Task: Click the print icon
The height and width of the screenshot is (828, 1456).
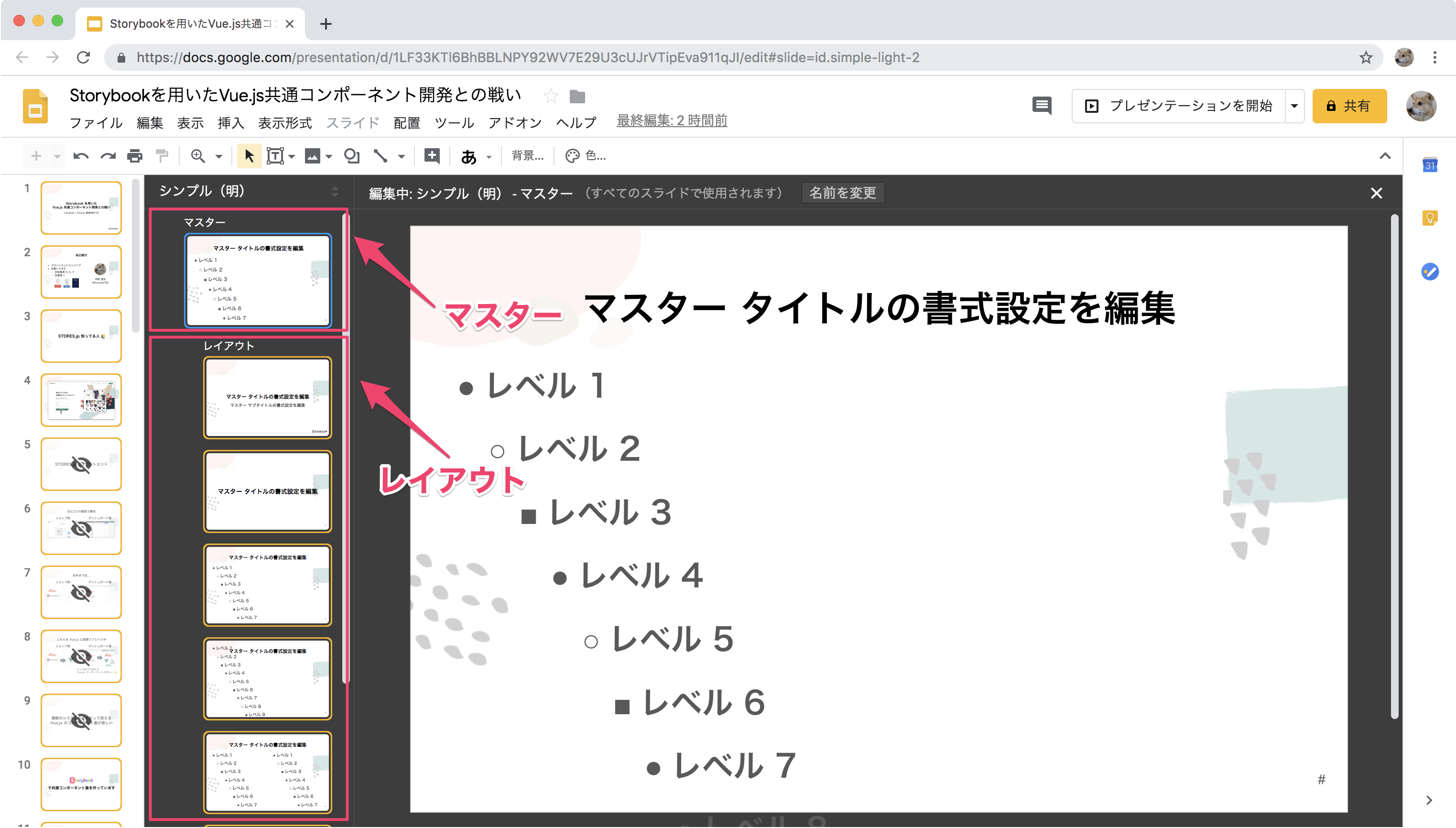Action: point(135,156)
